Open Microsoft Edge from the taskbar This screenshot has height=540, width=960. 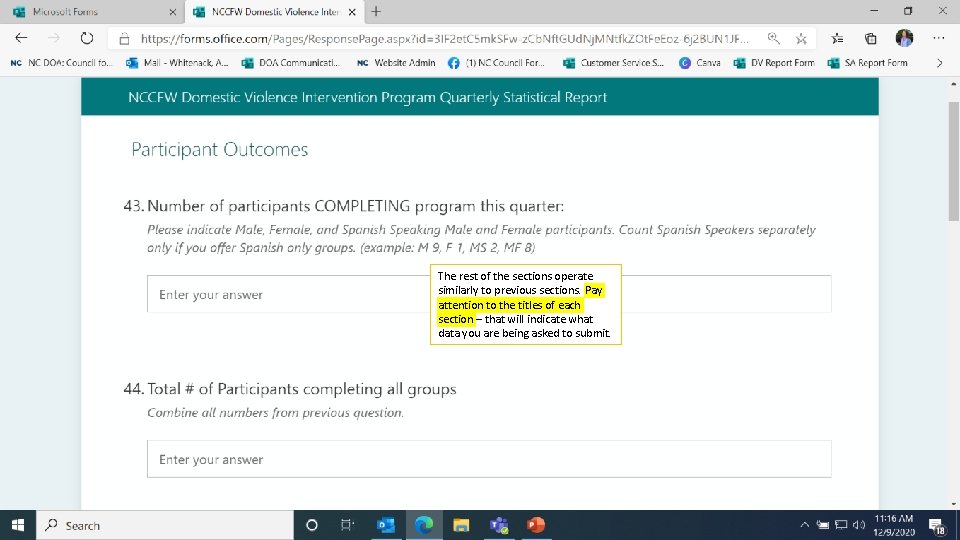424,525
